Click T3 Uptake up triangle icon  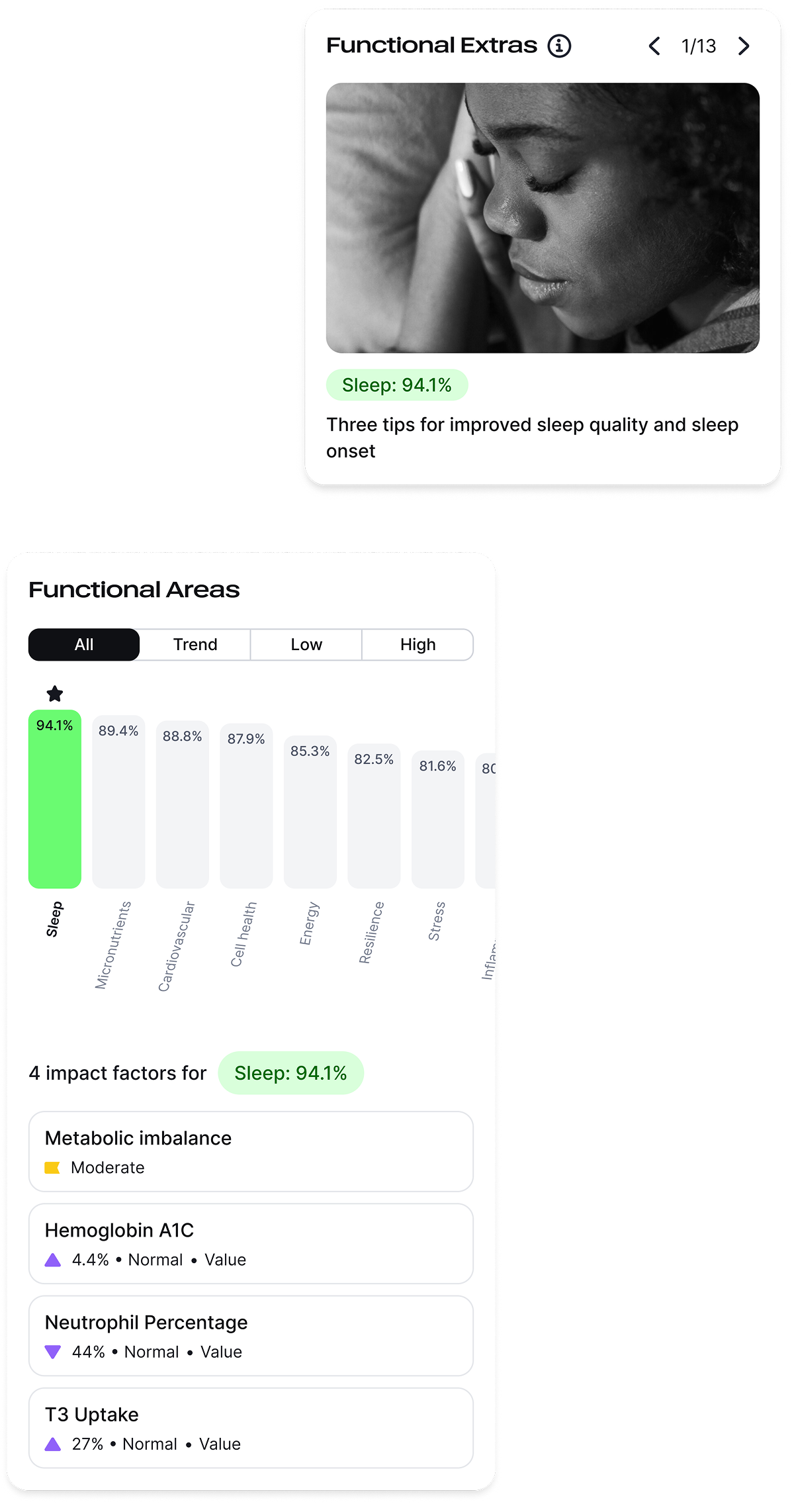[53, 1444]
